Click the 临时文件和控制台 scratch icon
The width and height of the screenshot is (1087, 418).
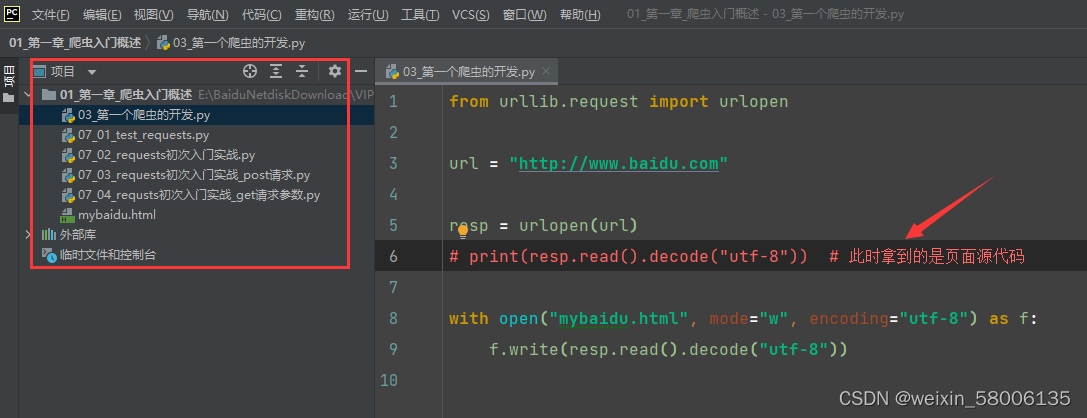(49, 256)
